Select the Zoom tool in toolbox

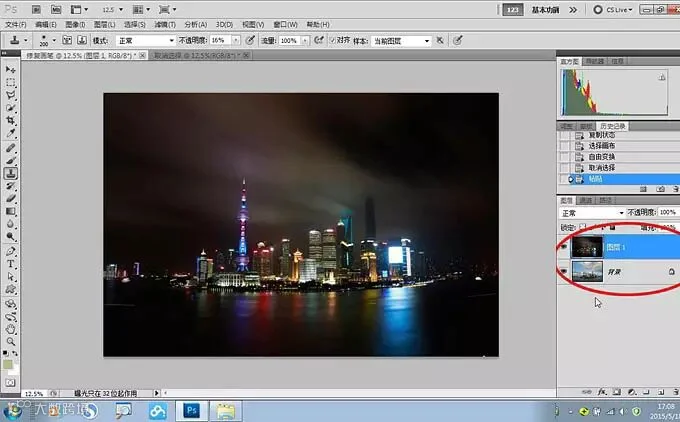pyautogui.click(x=10, y=341)
